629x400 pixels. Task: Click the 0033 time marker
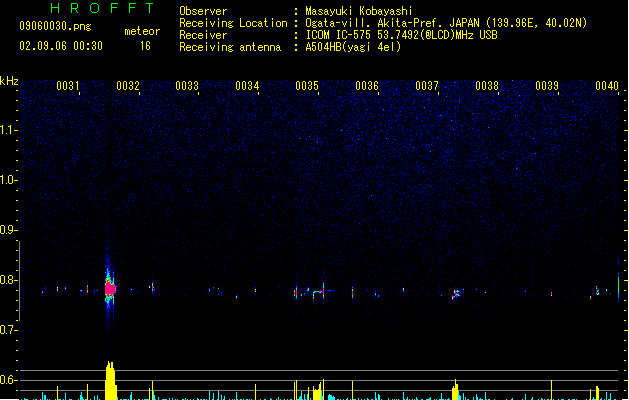[187, 86]
